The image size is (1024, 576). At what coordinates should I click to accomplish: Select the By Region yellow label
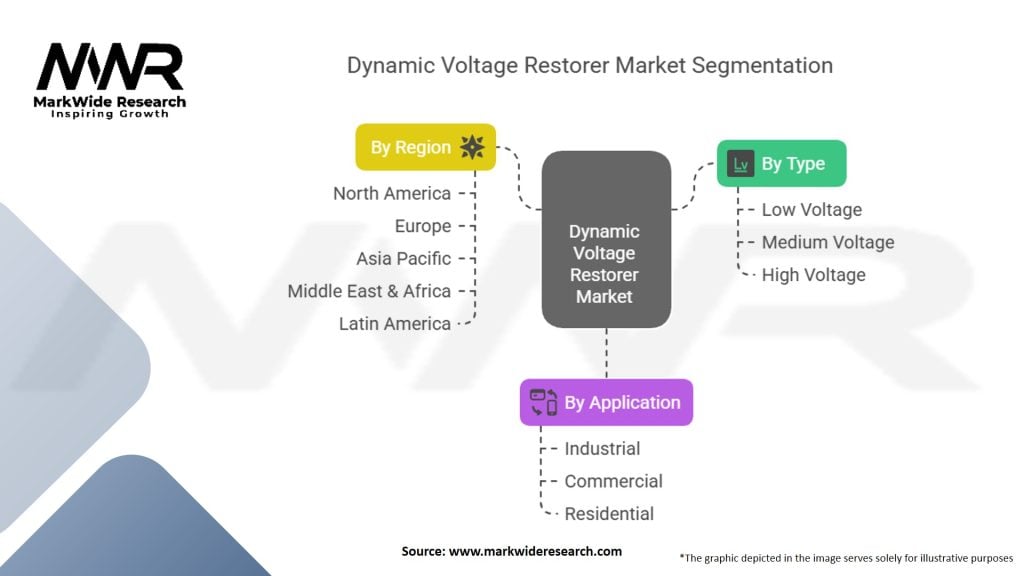(x=411, y=147)
